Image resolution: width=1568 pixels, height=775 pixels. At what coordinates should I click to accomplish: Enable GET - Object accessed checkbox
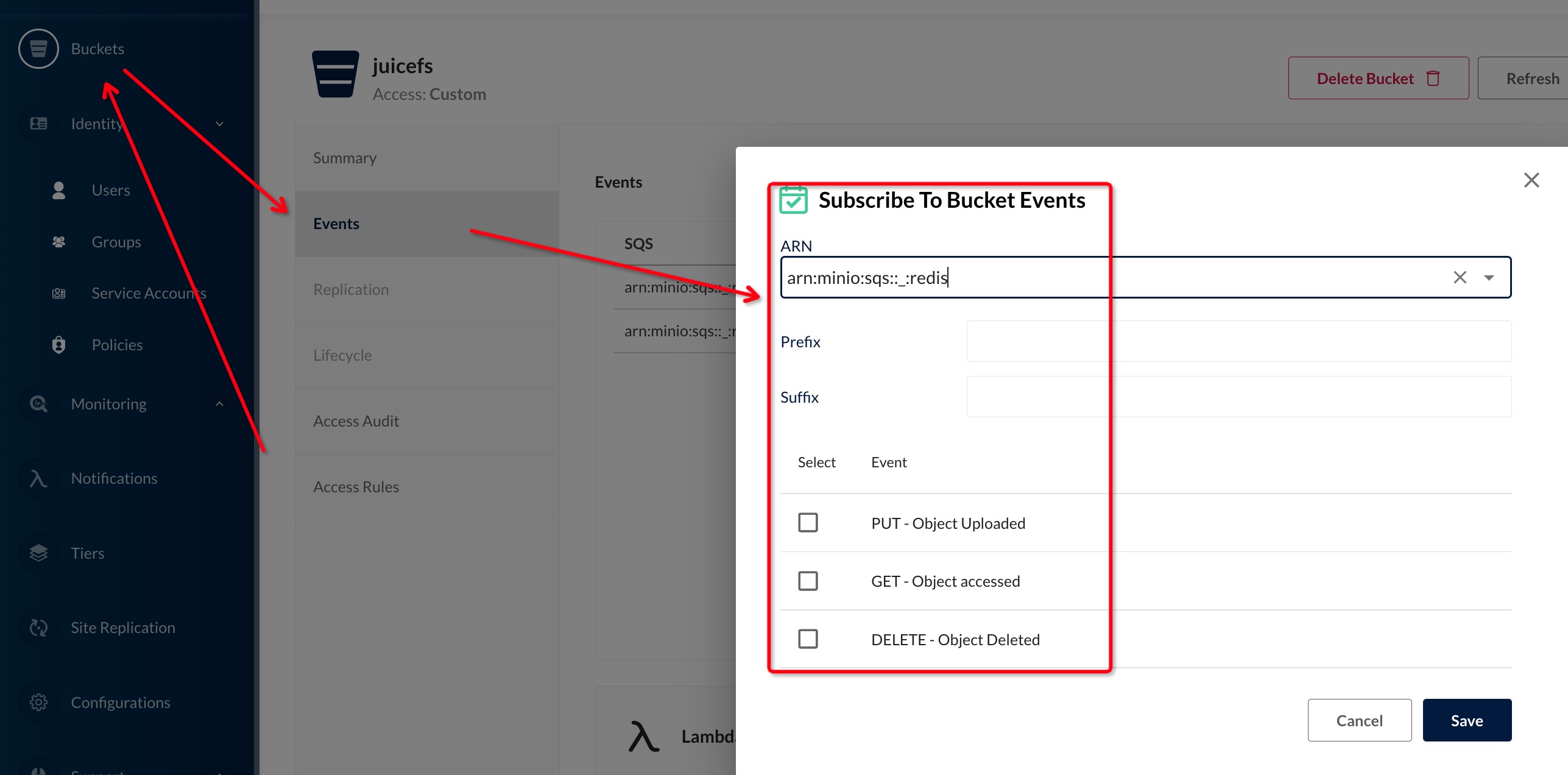(x=808, y=581)
